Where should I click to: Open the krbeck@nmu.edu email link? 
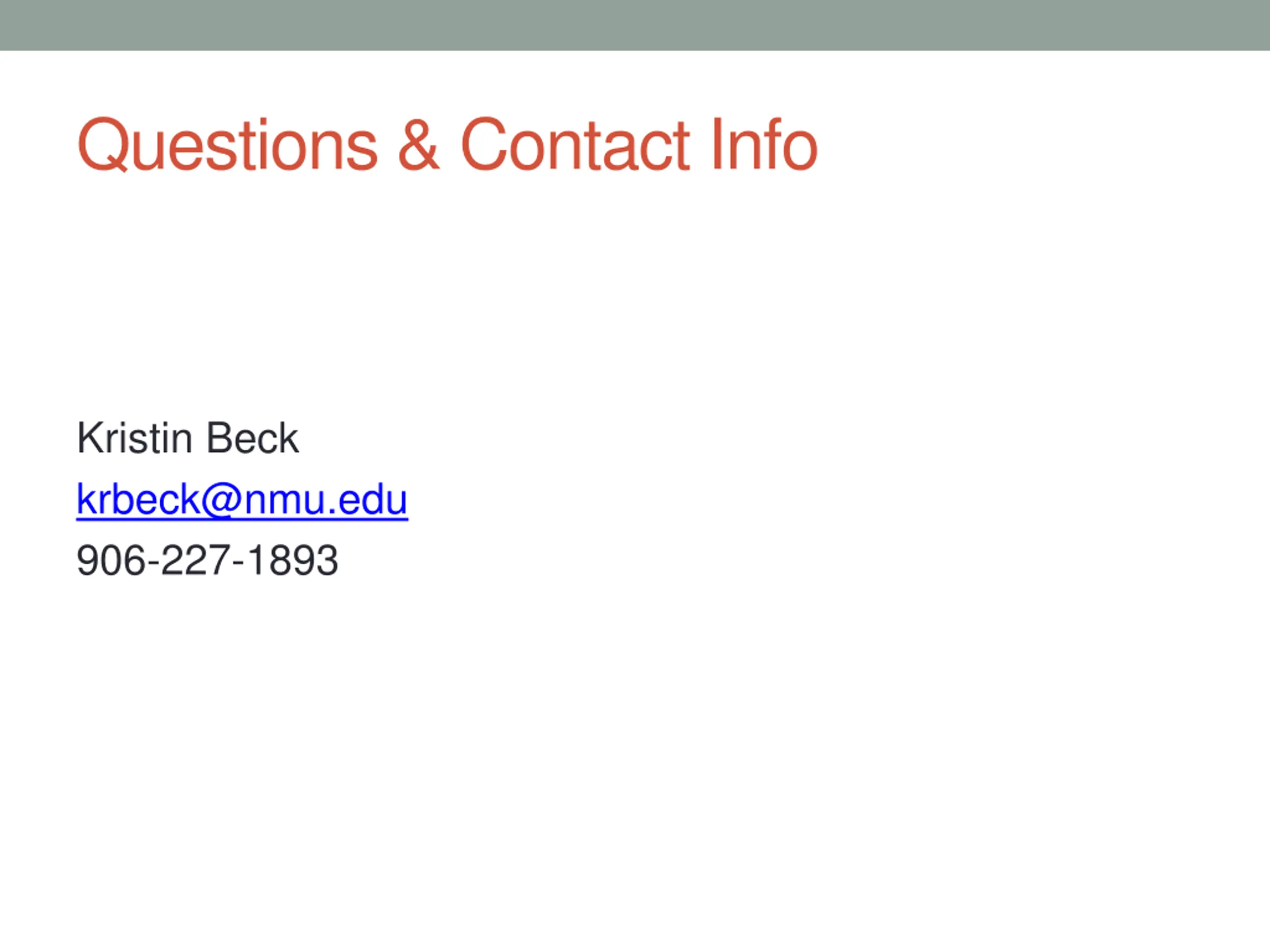coord(242,499)
